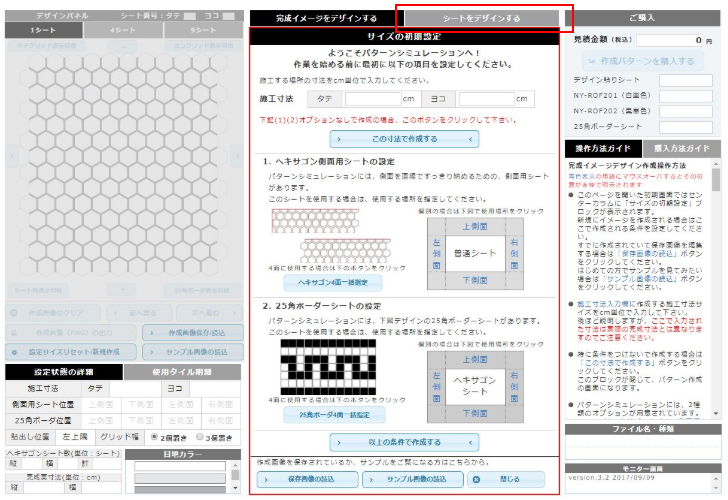Focus the 施工寸法 ヨコ cm input field
The height and width of the screenshot is (500, 728).
click(487, 99)
